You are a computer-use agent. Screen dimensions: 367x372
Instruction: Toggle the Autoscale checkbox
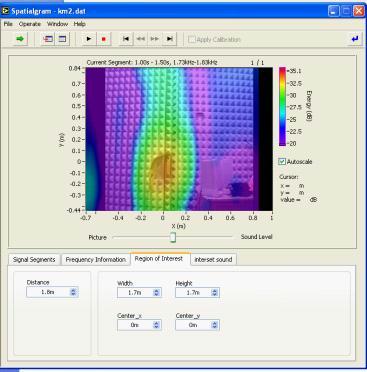pos(282,162)
